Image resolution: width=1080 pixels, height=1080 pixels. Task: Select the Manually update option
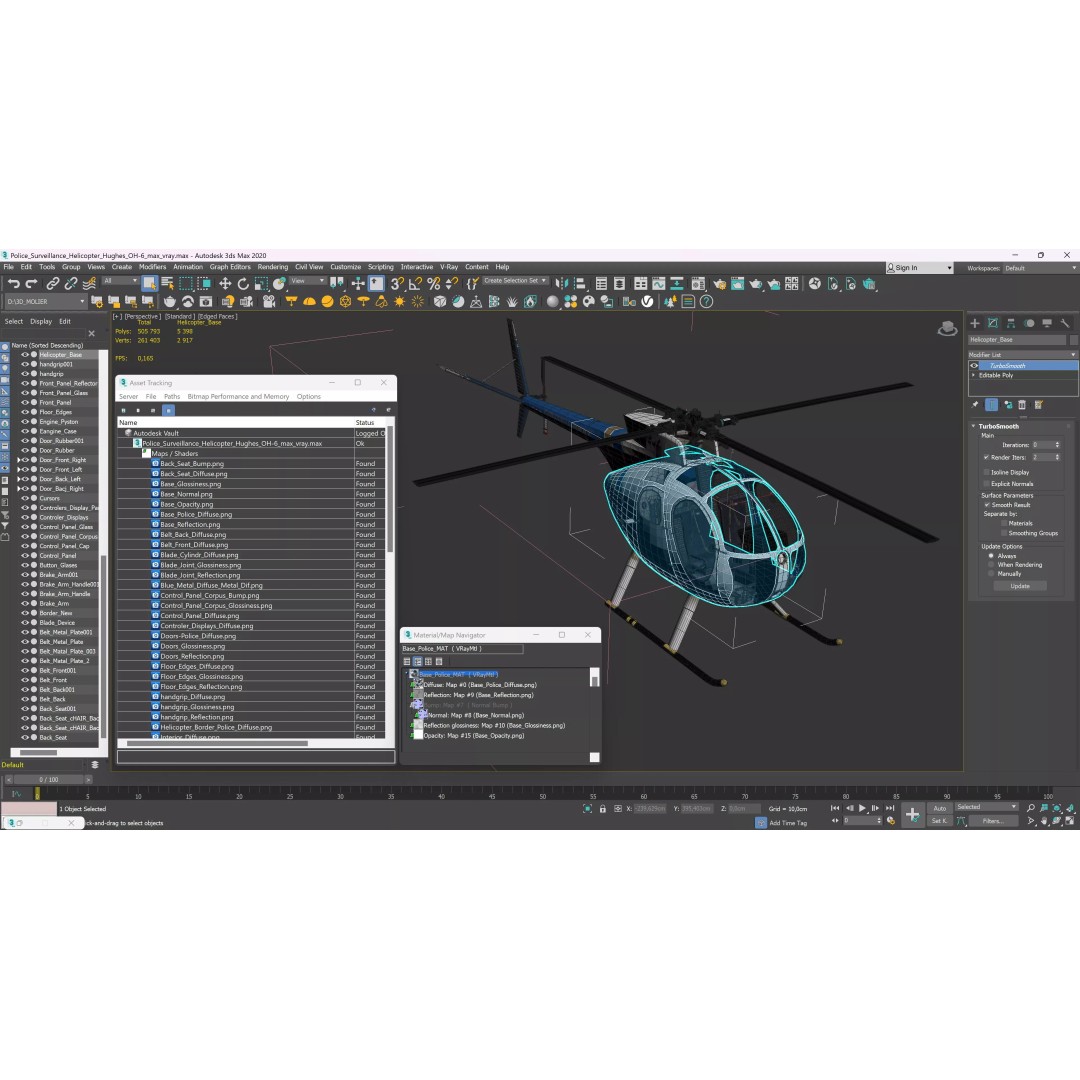(x=992, y=574)
